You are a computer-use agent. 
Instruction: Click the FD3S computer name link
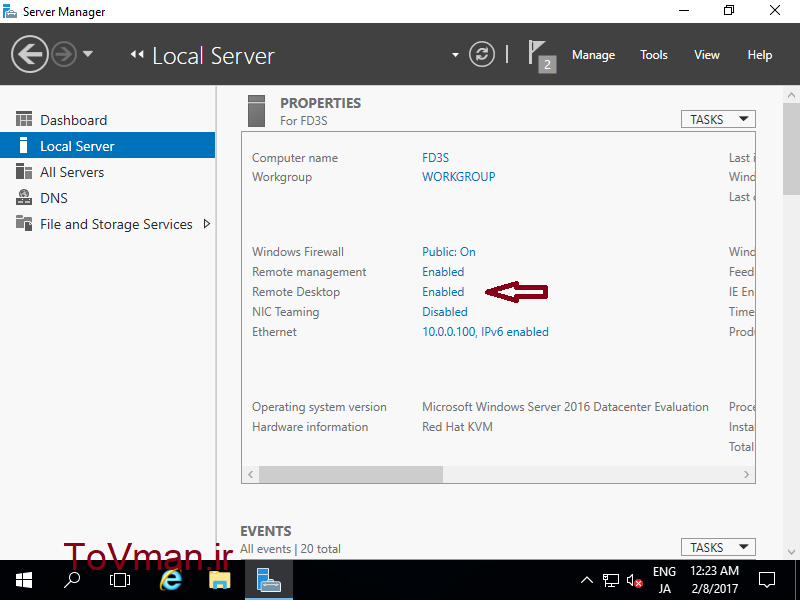[435, 158]
